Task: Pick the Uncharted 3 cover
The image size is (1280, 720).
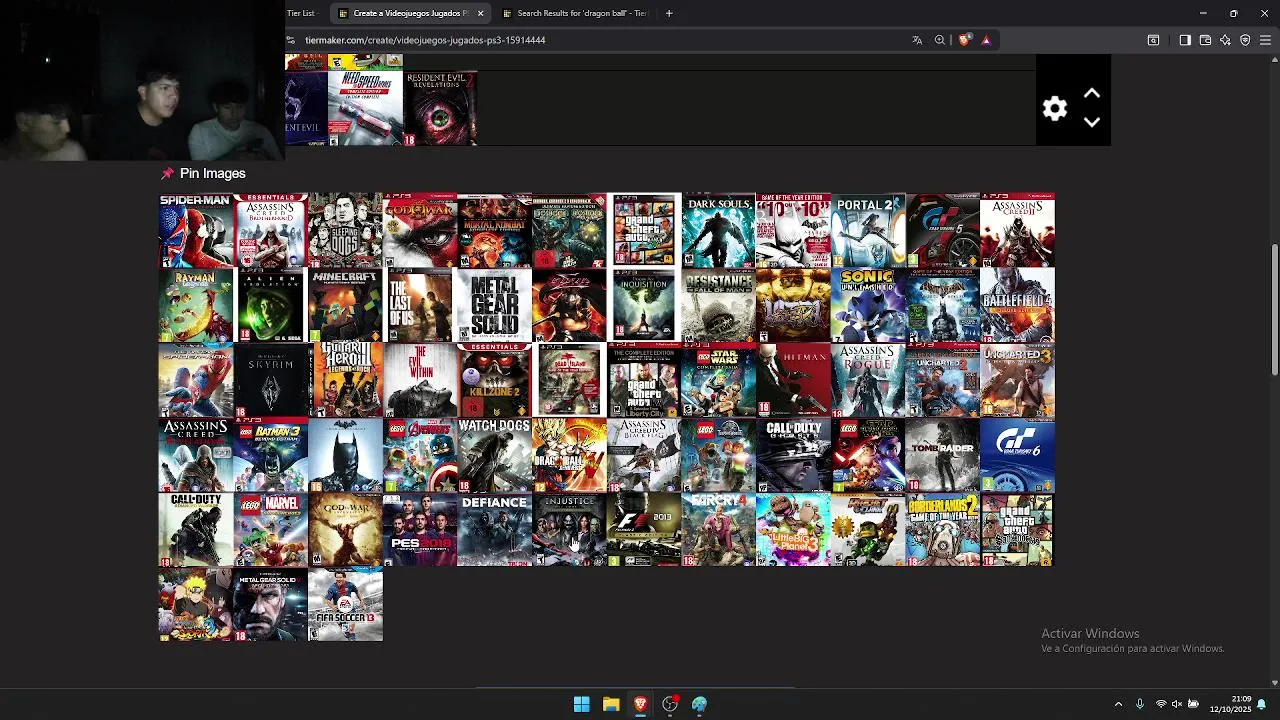Action: coord(1017,380)
